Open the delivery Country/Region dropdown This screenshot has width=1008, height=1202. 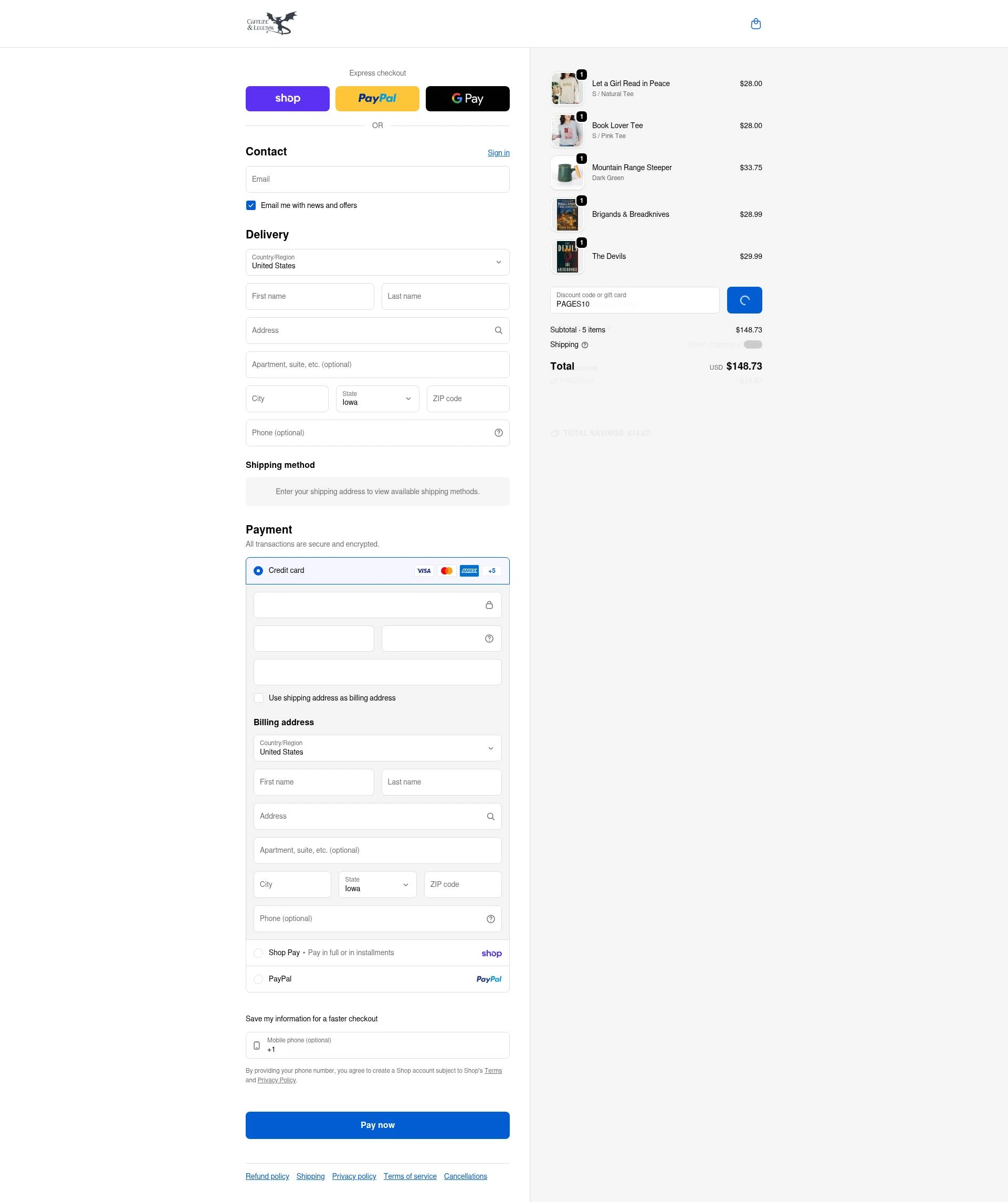(x=376, y=262)
